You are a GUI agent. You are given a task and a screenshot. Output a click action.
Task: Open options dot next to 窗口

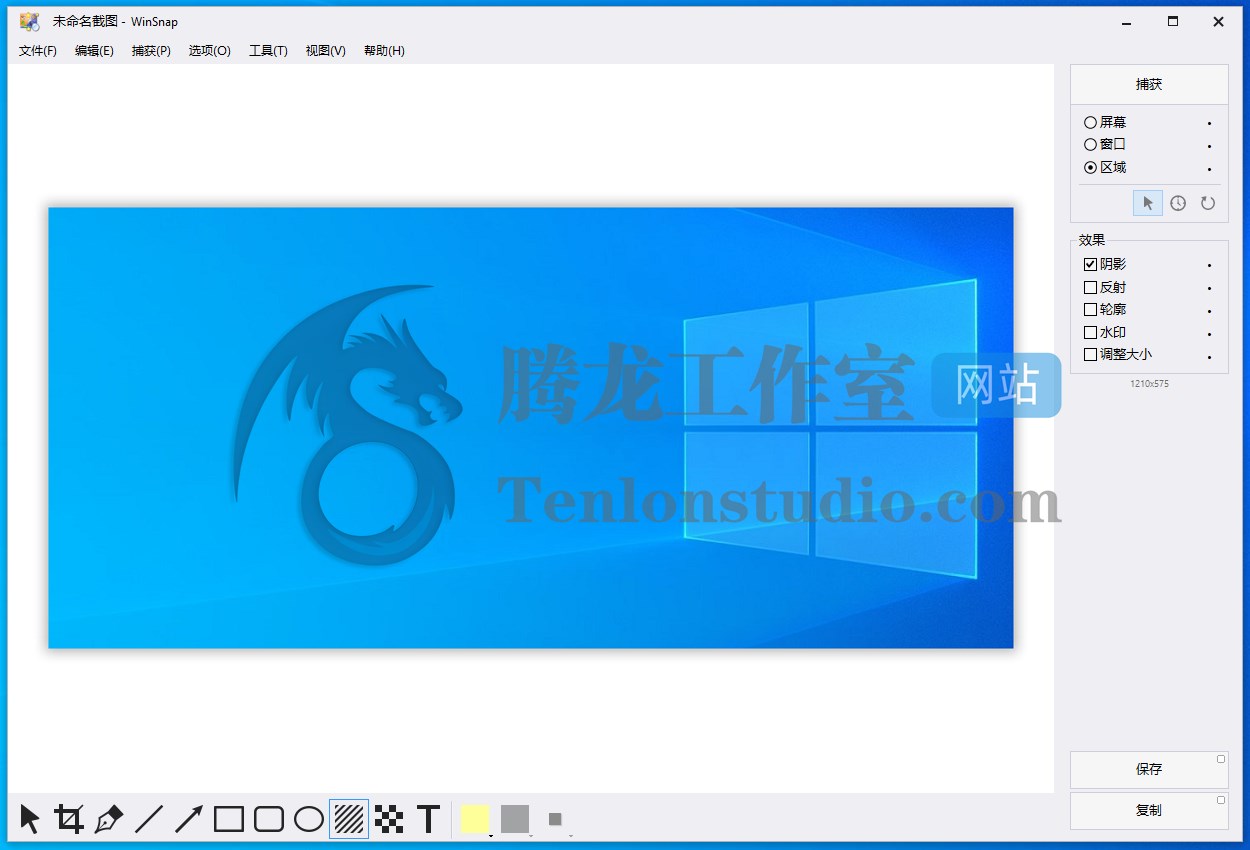point(1209,146)
